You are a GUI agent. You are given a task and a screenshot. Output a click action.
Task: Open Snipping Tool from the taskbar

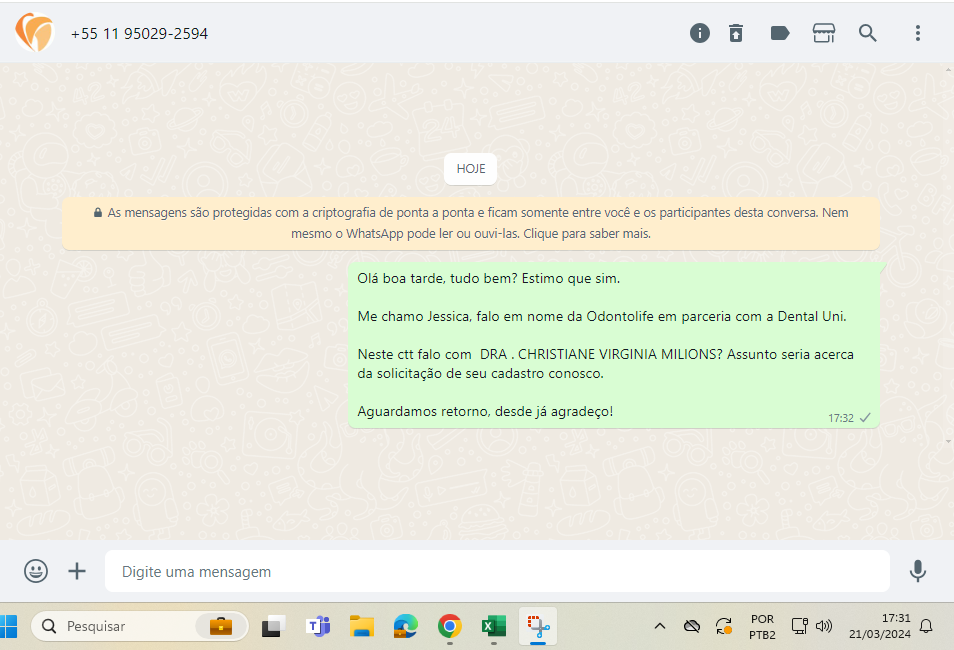[x=538, y=626]
